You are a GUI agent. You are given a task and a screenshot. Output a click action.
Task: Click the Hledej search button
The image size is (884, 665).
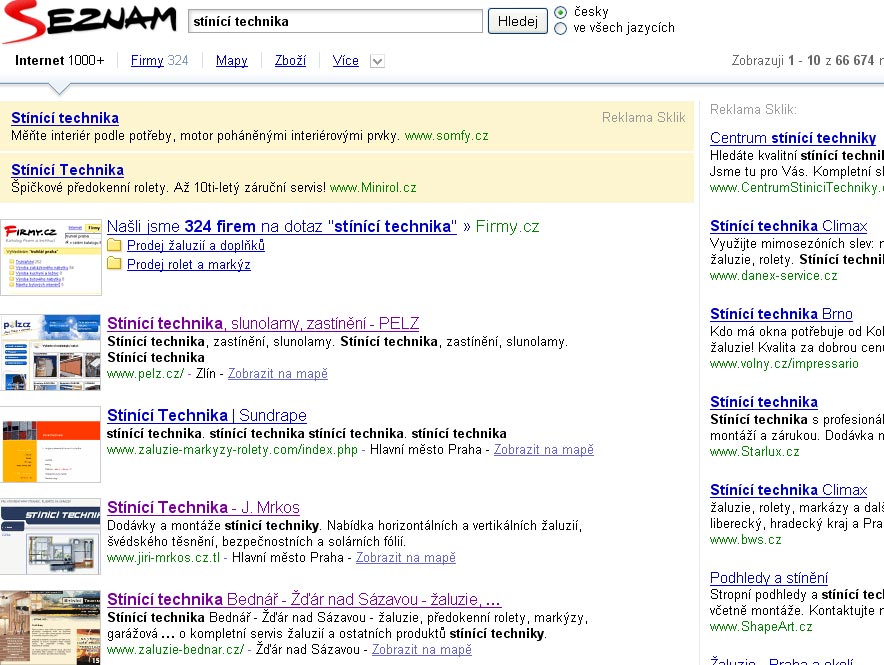point(518,21)
